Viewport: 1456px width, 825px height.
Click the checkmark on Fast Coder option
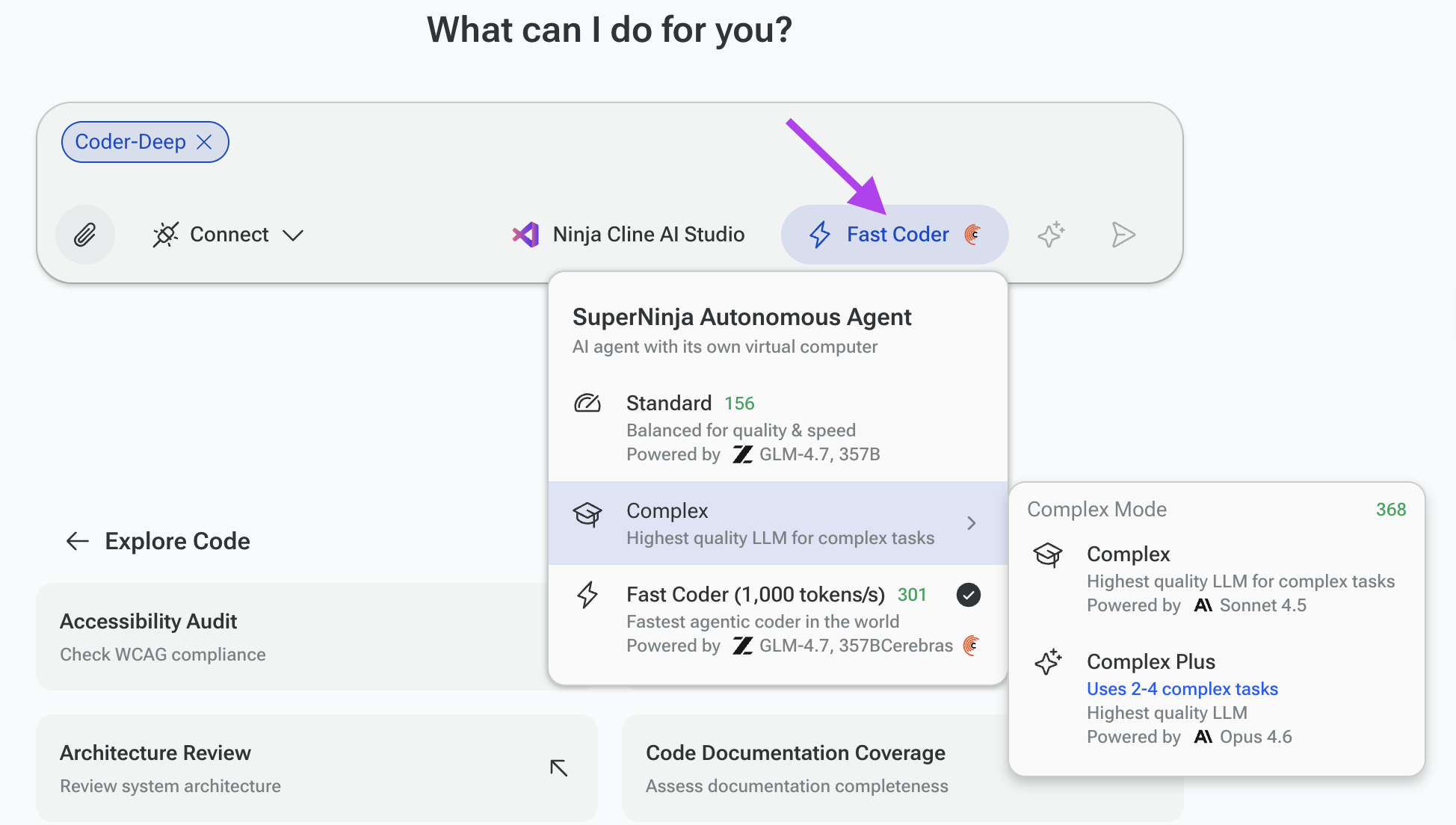pyautogui.click(x=969, y=595)
